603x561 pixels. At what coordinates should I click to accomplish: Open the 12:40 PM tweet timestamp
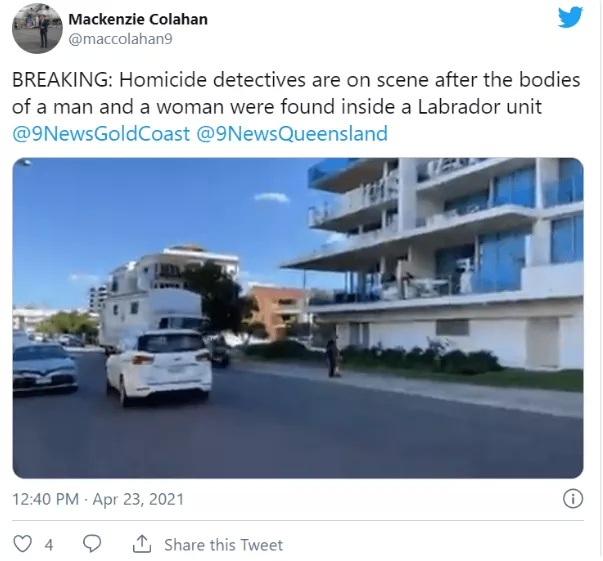[x=45, y=499]
